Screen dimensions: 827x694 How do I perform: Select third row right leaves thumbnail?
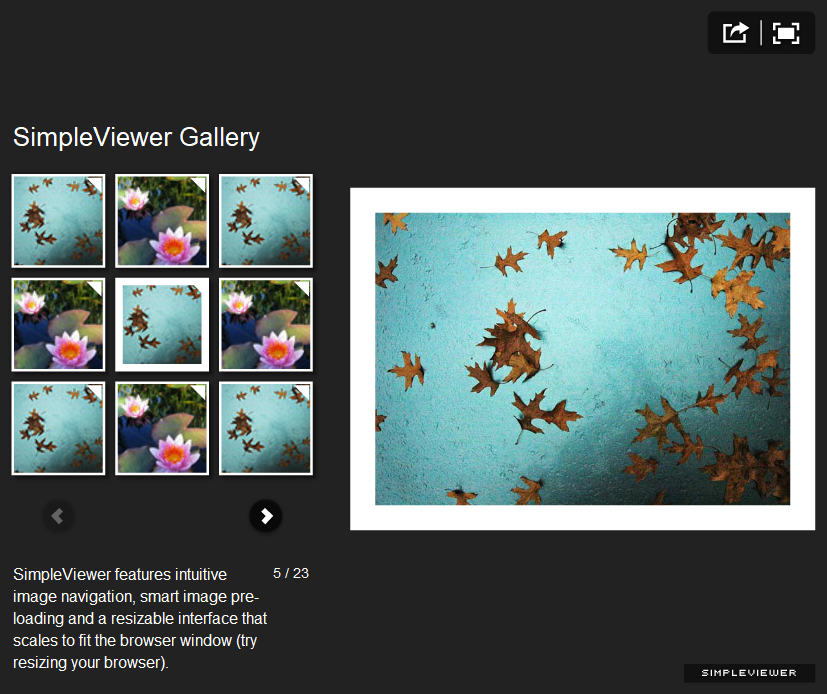[266, 428]
